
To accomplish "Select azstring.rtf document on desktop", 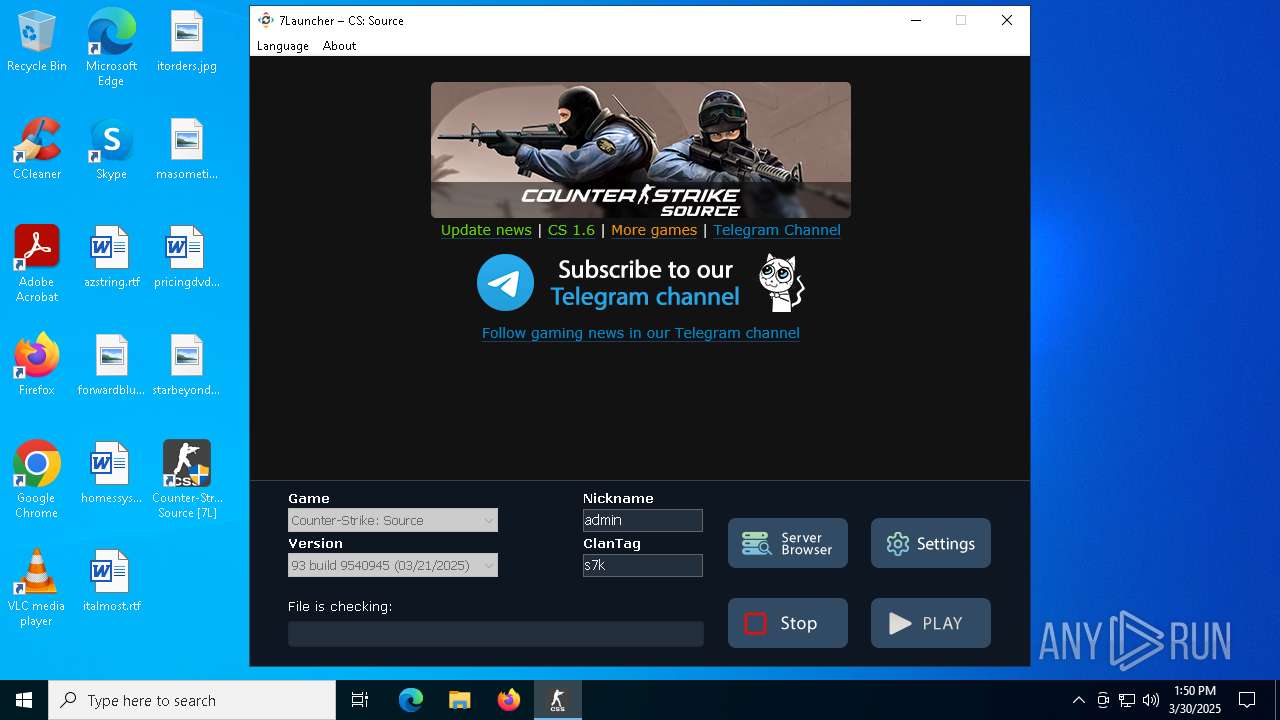I will [x=111, y=258].
